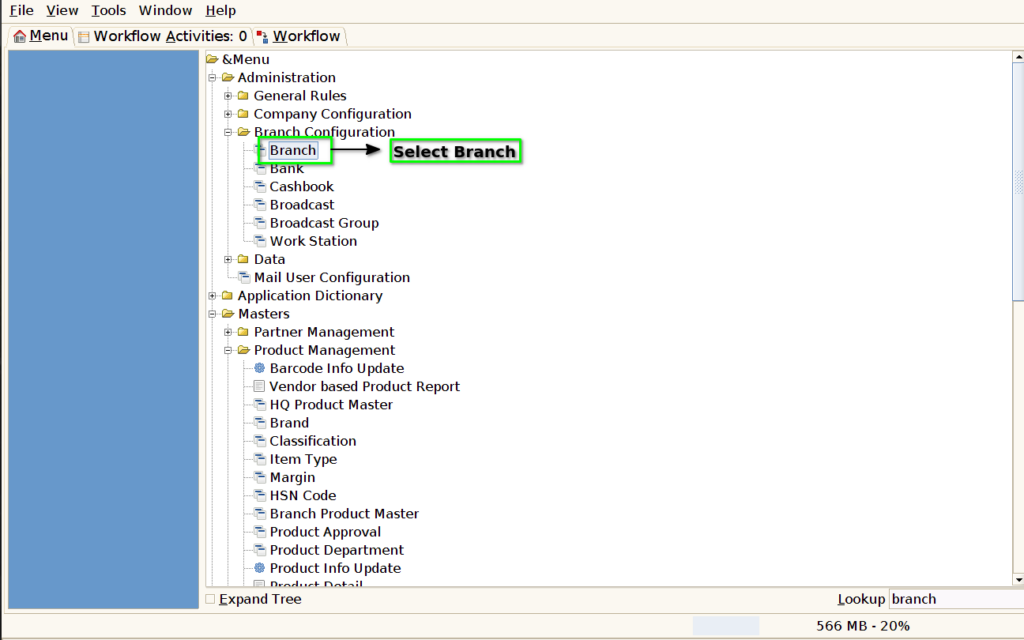This screenshot has width=1024, height=640.
Task: Click the Bank window icon
Action: [x=259, y=168]
